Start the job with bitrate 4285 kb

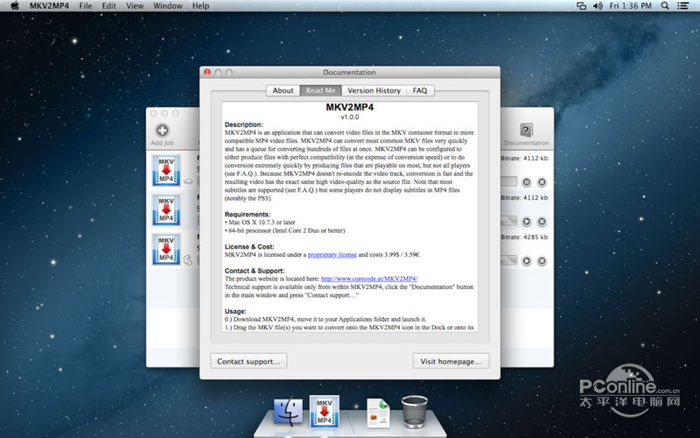click(x=526, y=261)
